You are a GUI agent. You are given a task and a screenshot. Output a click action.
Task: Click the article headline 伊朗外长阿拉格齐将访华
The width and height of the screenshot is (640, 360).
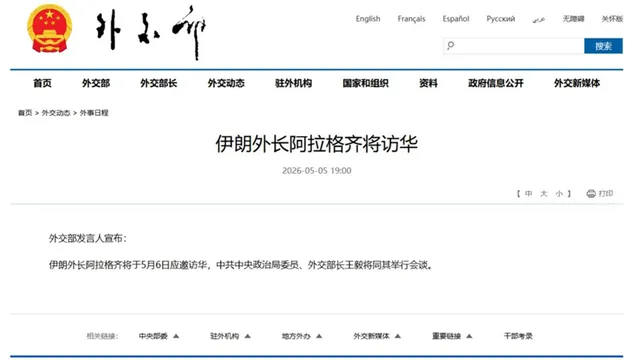point(317,144)
